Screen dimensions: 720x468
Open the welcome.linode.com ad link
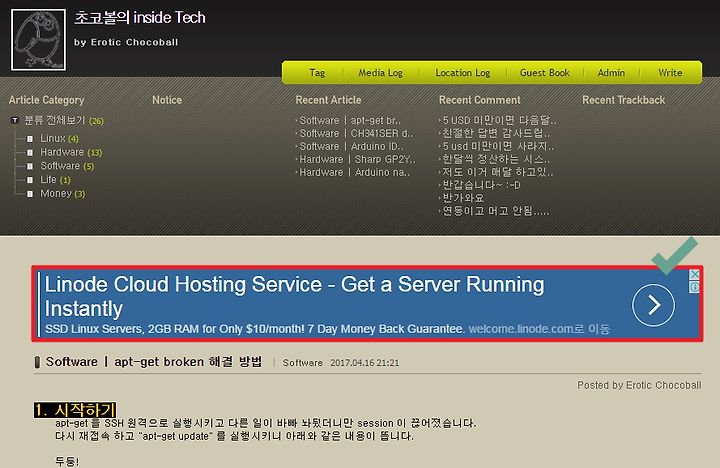click(x=539, y=329)
